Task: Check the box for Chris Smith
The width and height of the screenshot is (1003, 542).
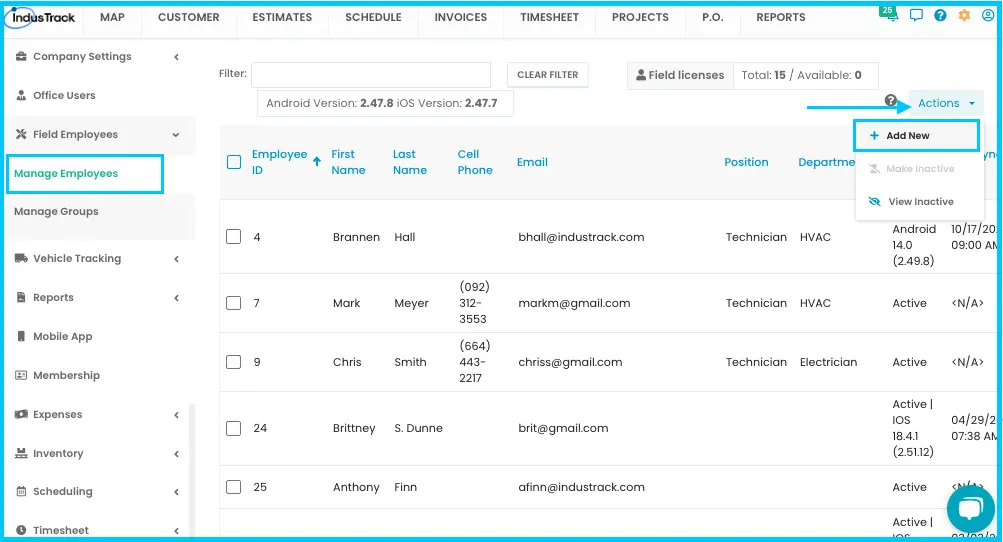Action: 233,362
